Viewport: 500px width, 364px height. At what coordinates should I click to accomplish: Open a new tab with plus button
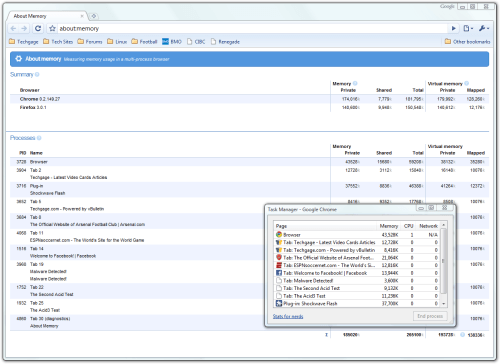[94, 16]
